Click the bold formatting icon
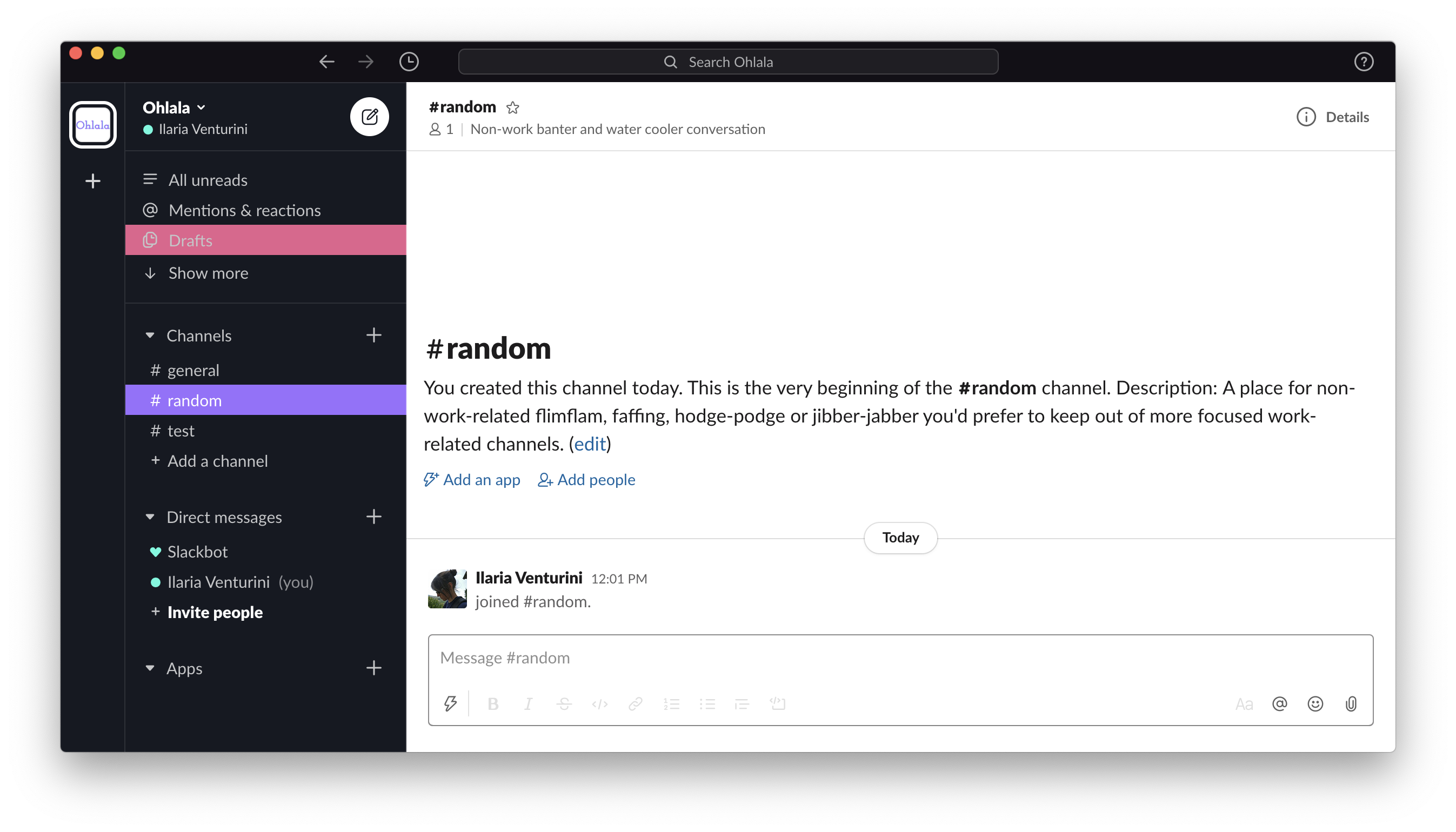This screenshot has width=1456, height=832. pos(494,703)
